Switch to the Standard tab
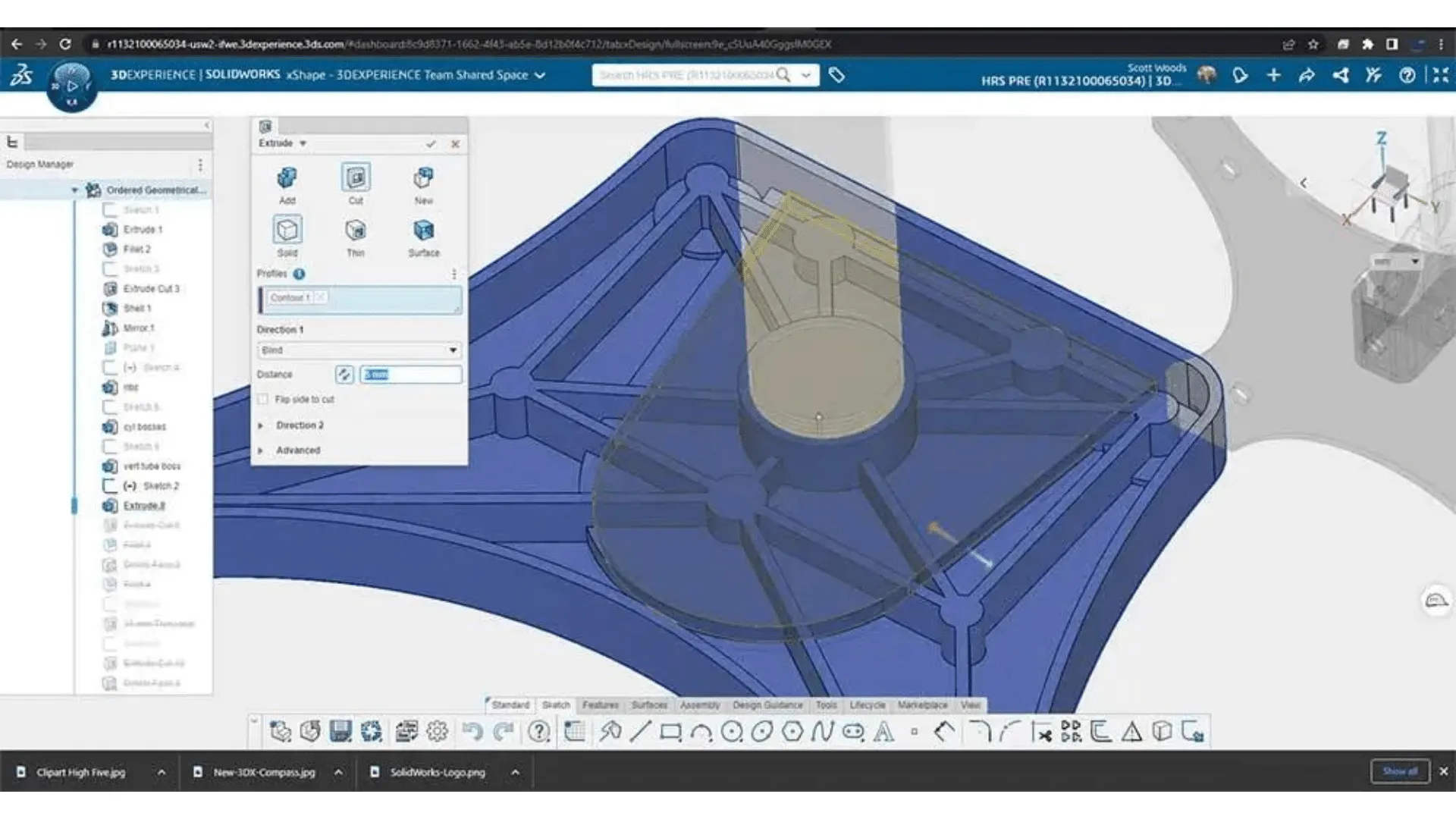 pyautogui.click(x=510, y=705)
